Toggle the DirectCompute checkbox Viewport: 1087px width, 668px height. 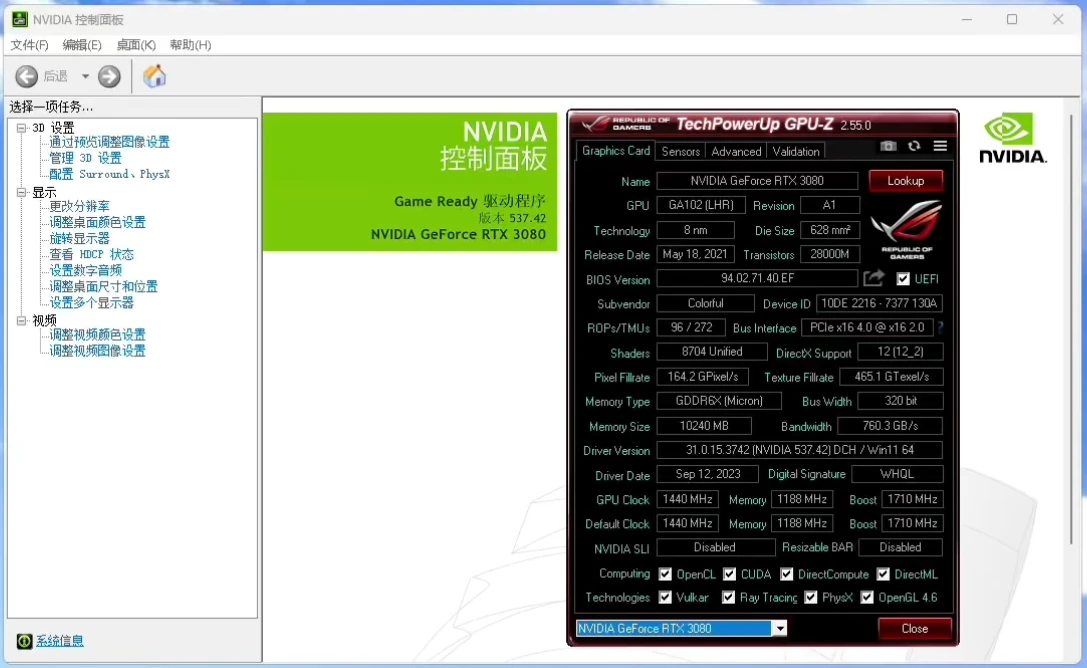click(786, 574)
